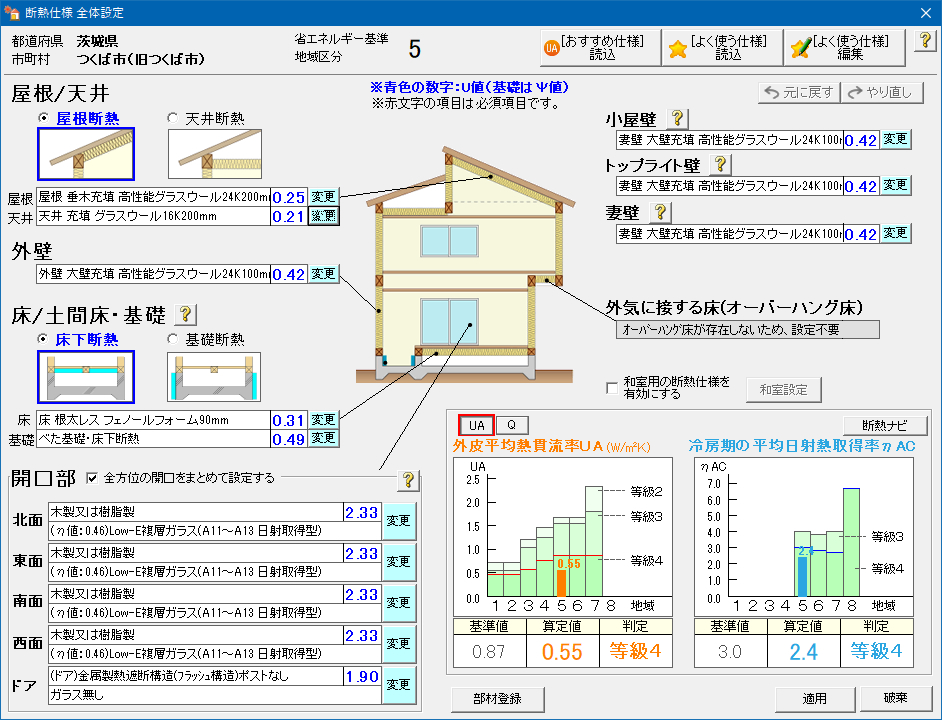Screen dimensions: 942x720
Task: Select the 基礎断熱 radio option
Action: click(x=173, y=339)
